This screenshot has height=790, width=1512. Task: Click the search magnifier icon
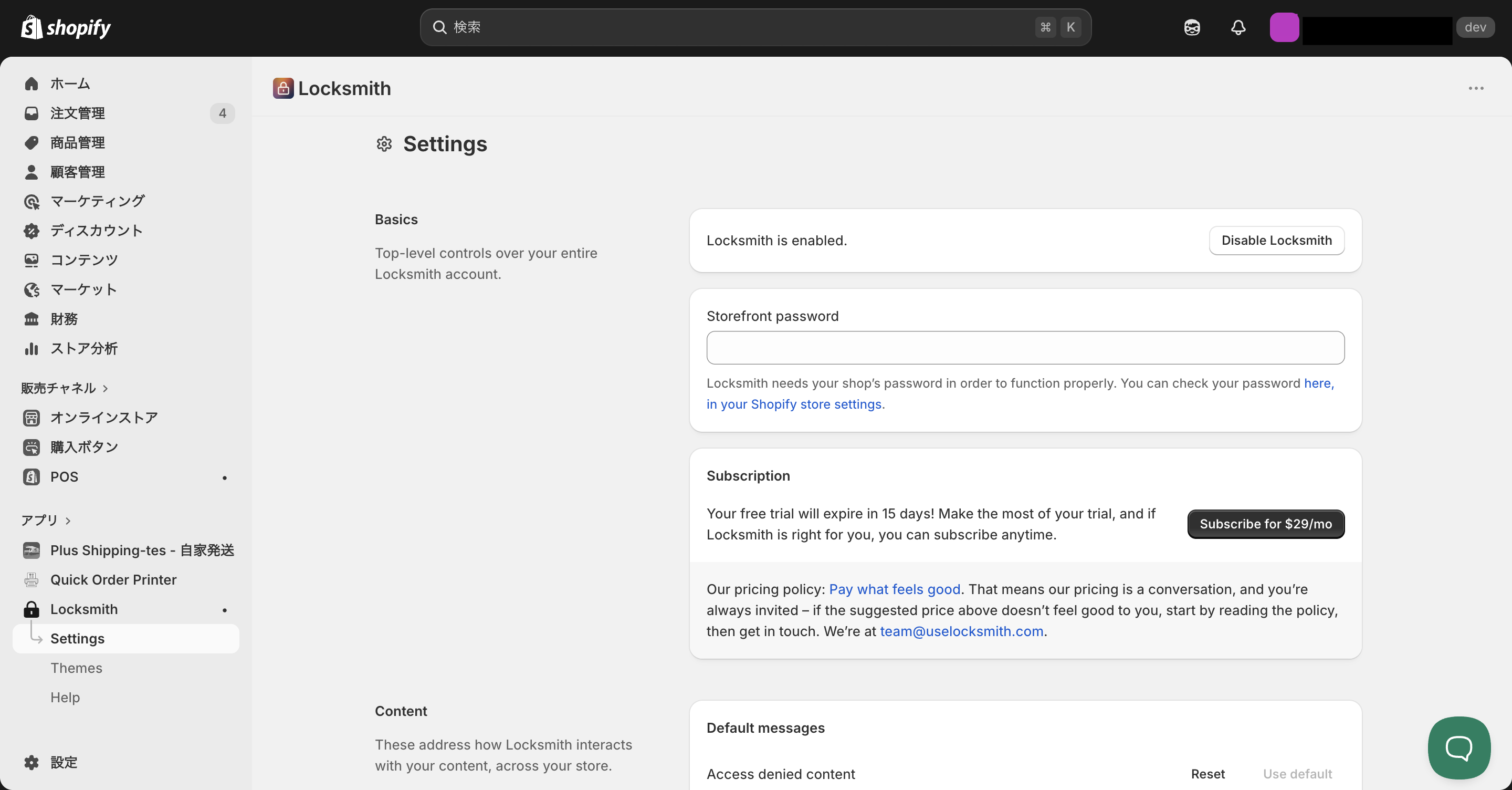coord(439,27)
